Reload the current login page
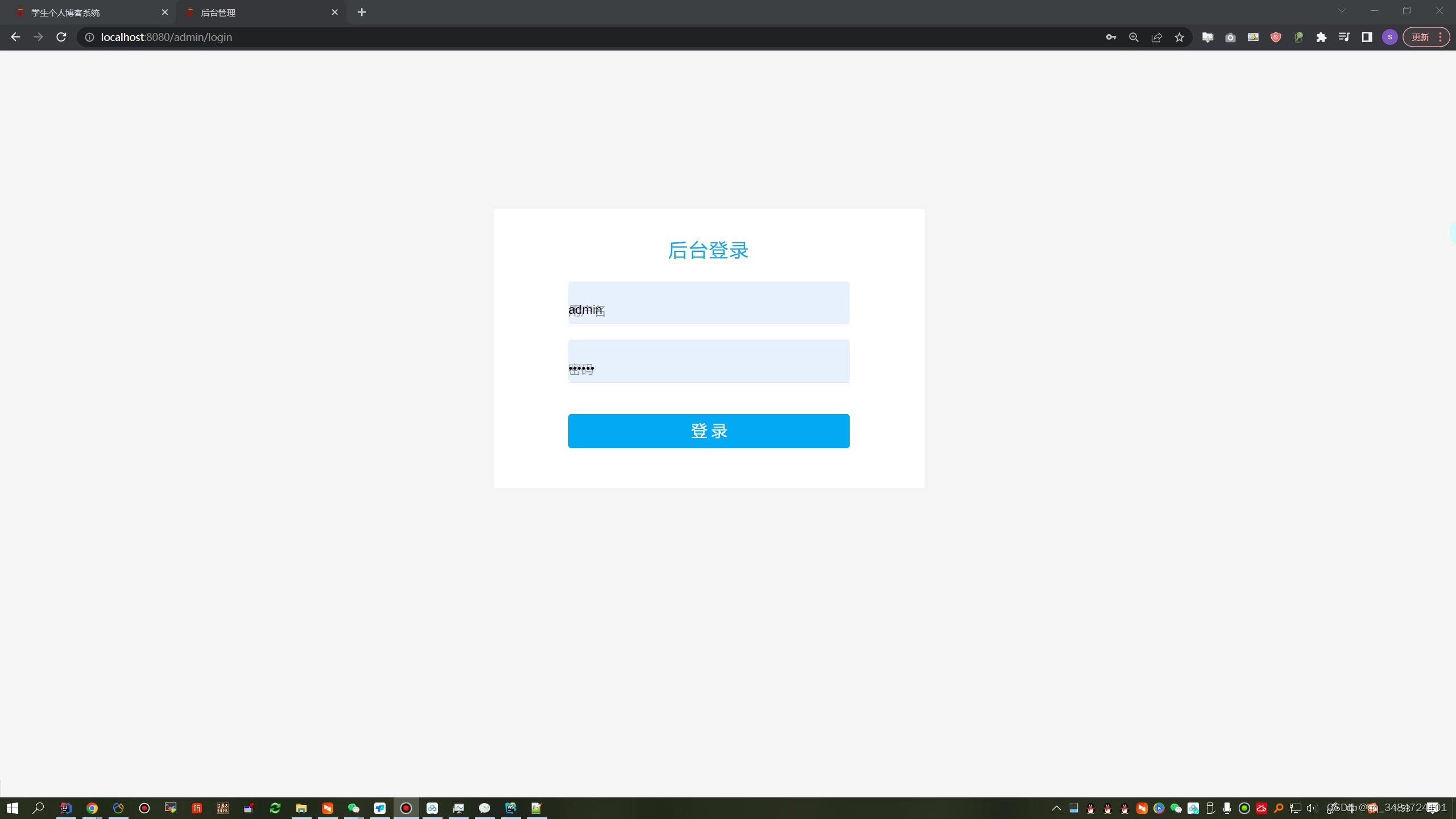This screenshot has height=819, width=1456. click(61, 38)
